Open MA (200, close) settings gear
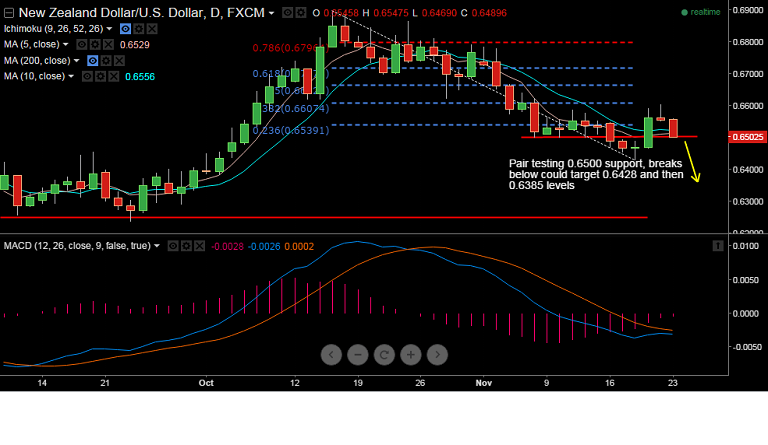The width and height of the screenshot is (768, 445). point(106,61)
